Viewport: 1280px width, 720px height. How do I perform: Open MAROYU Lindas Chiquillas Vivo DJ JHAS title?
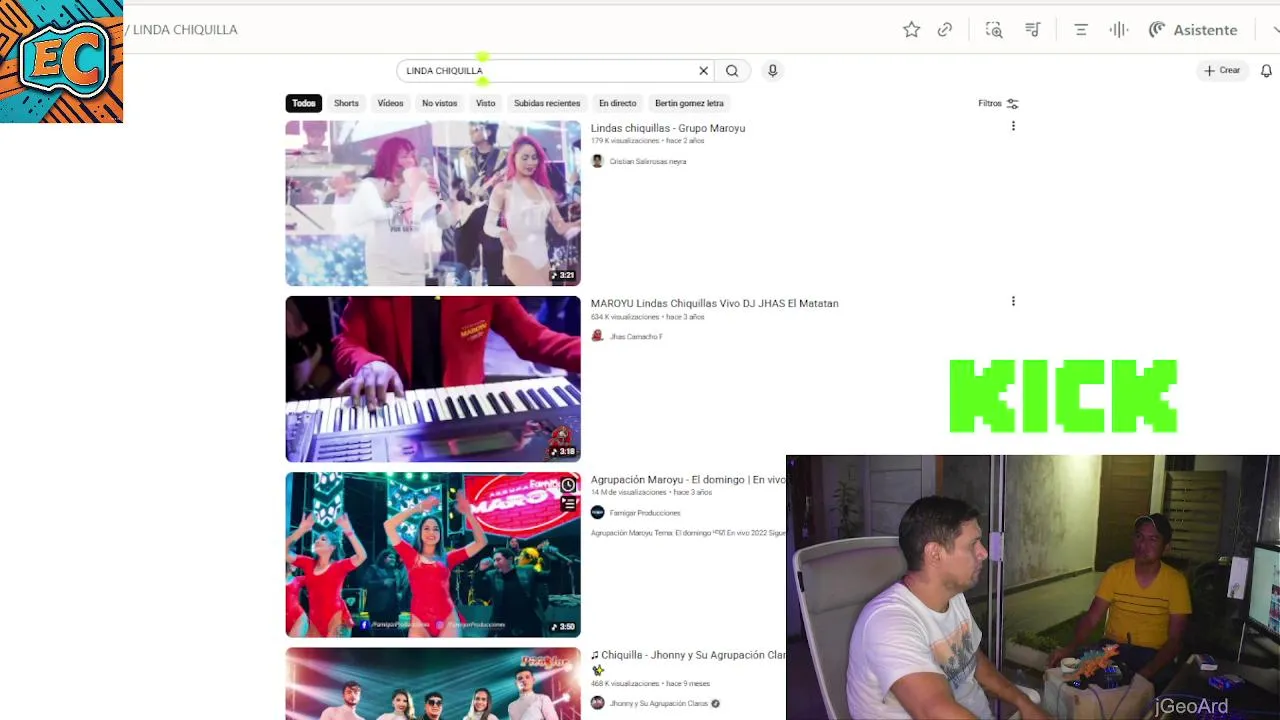coord(715,303)
